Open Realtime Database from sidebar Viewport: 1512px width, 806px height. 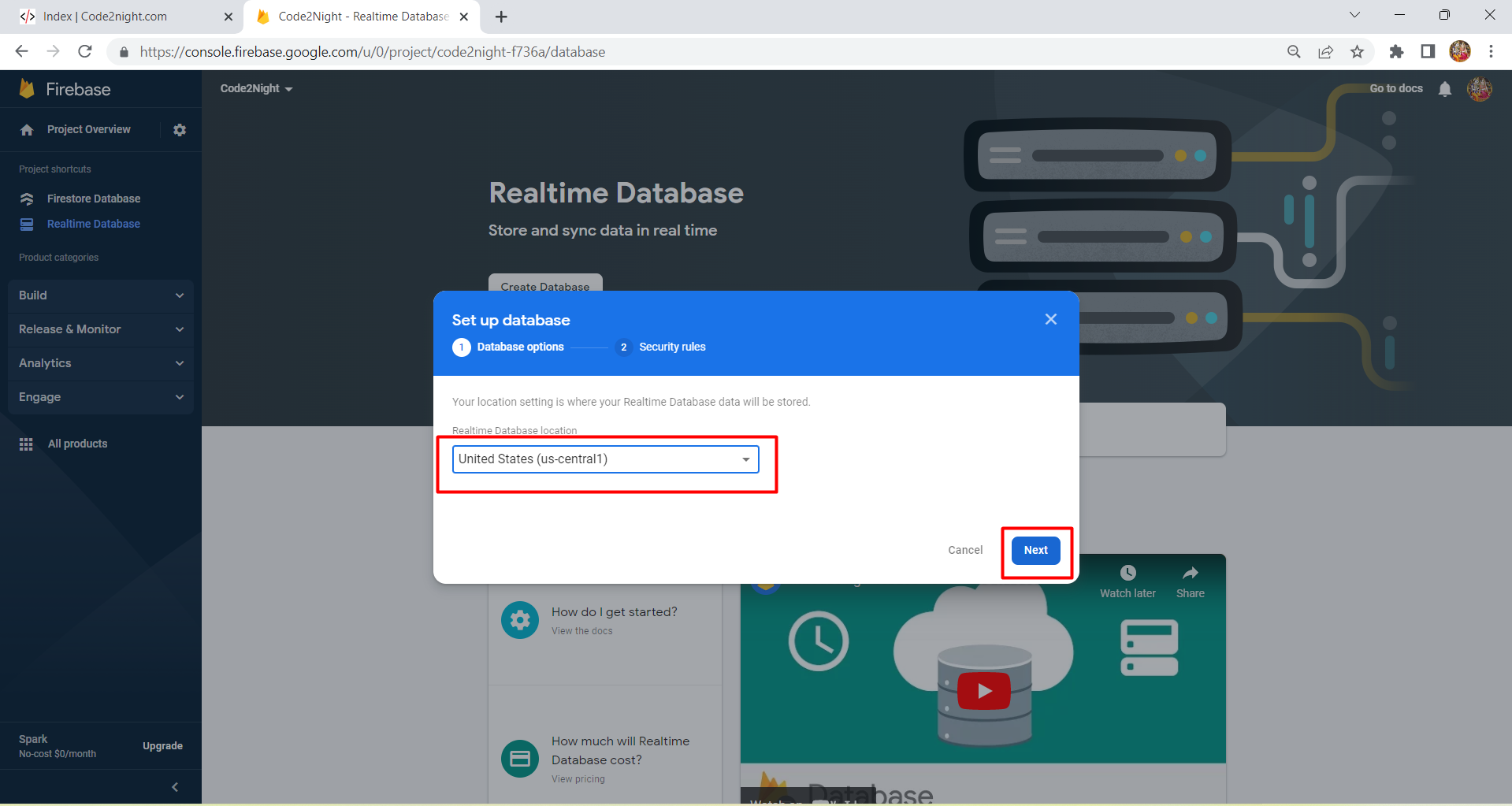click(94, 224)
